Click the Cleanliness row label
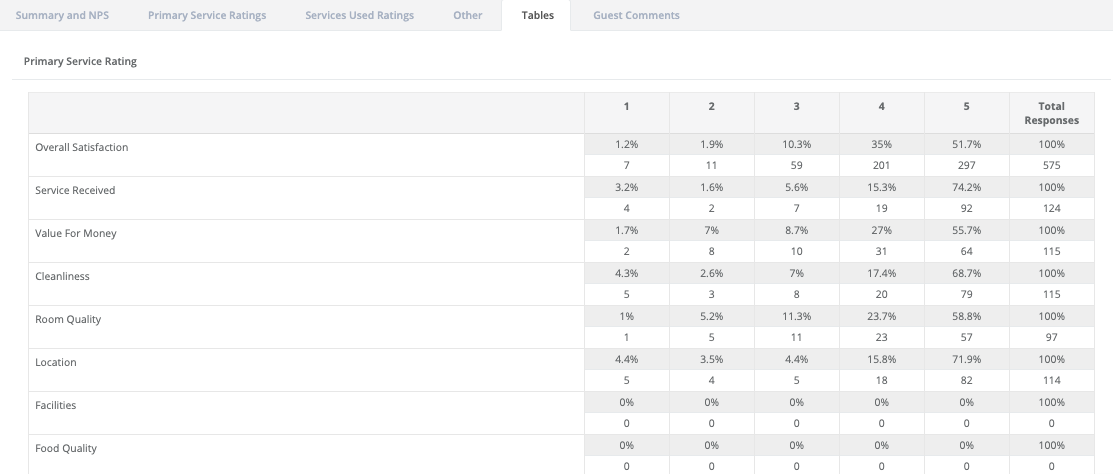Image resolution: width=1113 pixels, height=474 pixels. coord(62,276)
